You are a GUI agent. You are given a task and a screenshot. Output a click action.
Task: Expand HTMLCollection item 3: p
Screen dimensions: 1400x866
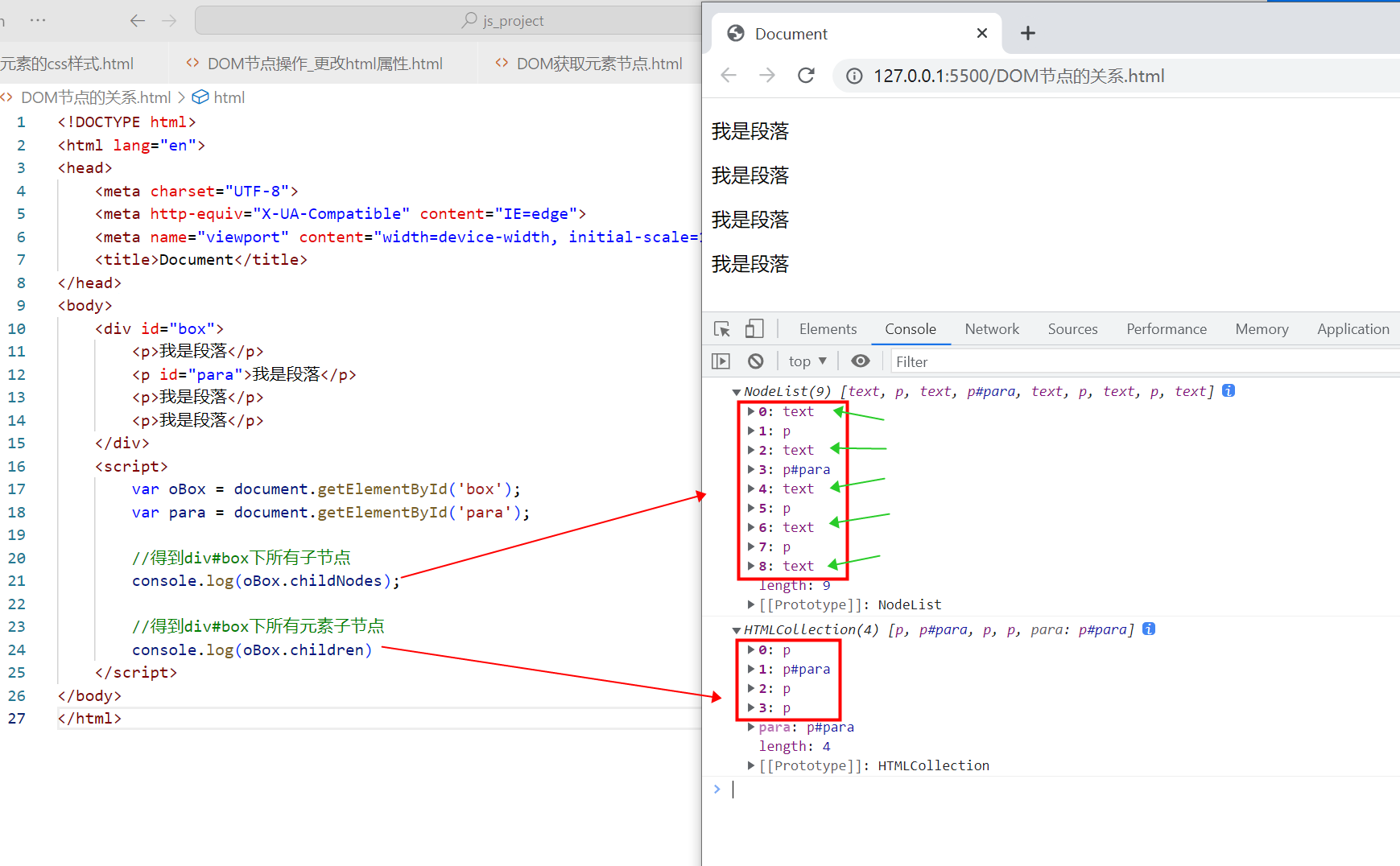tap(750, 707)
